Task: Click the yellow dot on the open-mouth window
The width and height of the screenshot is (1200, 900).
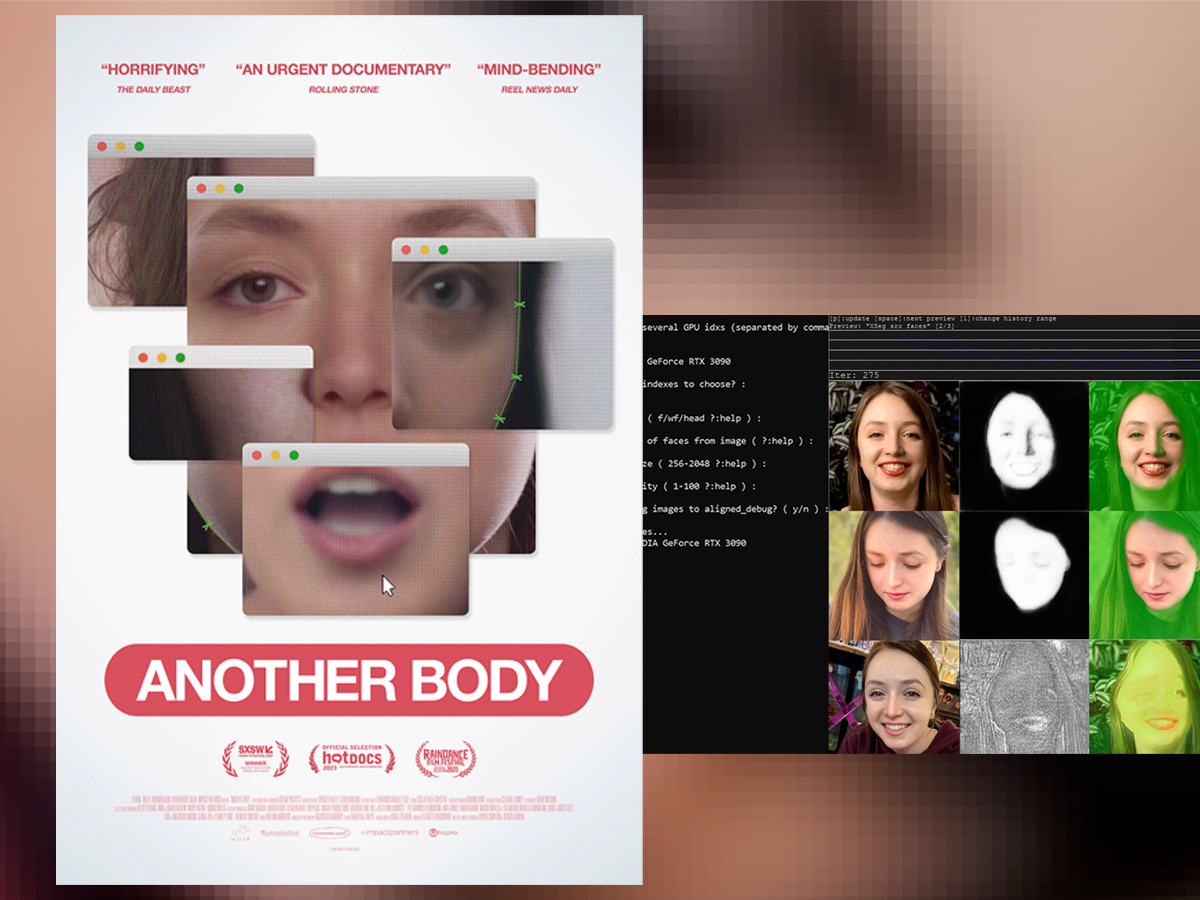Action: click(275, 455)
